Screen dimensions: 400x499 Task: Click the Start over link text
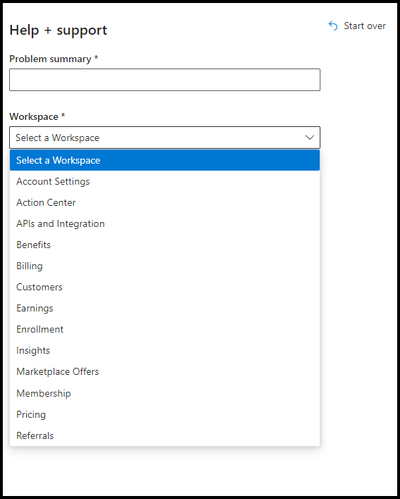pos(365,26)
